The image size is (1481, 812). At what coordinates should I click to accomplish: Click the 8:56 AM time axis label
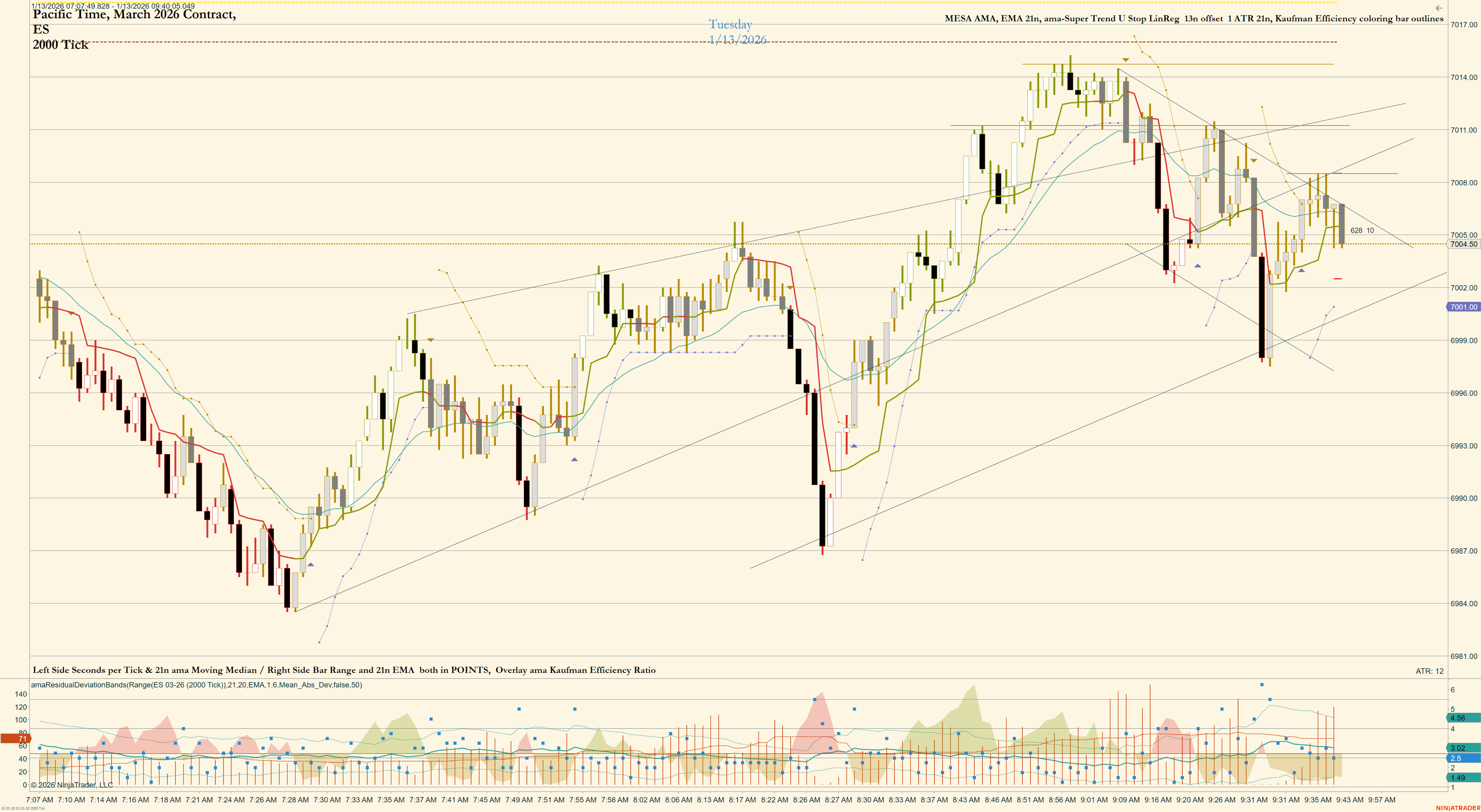(x=1062, y=800)
